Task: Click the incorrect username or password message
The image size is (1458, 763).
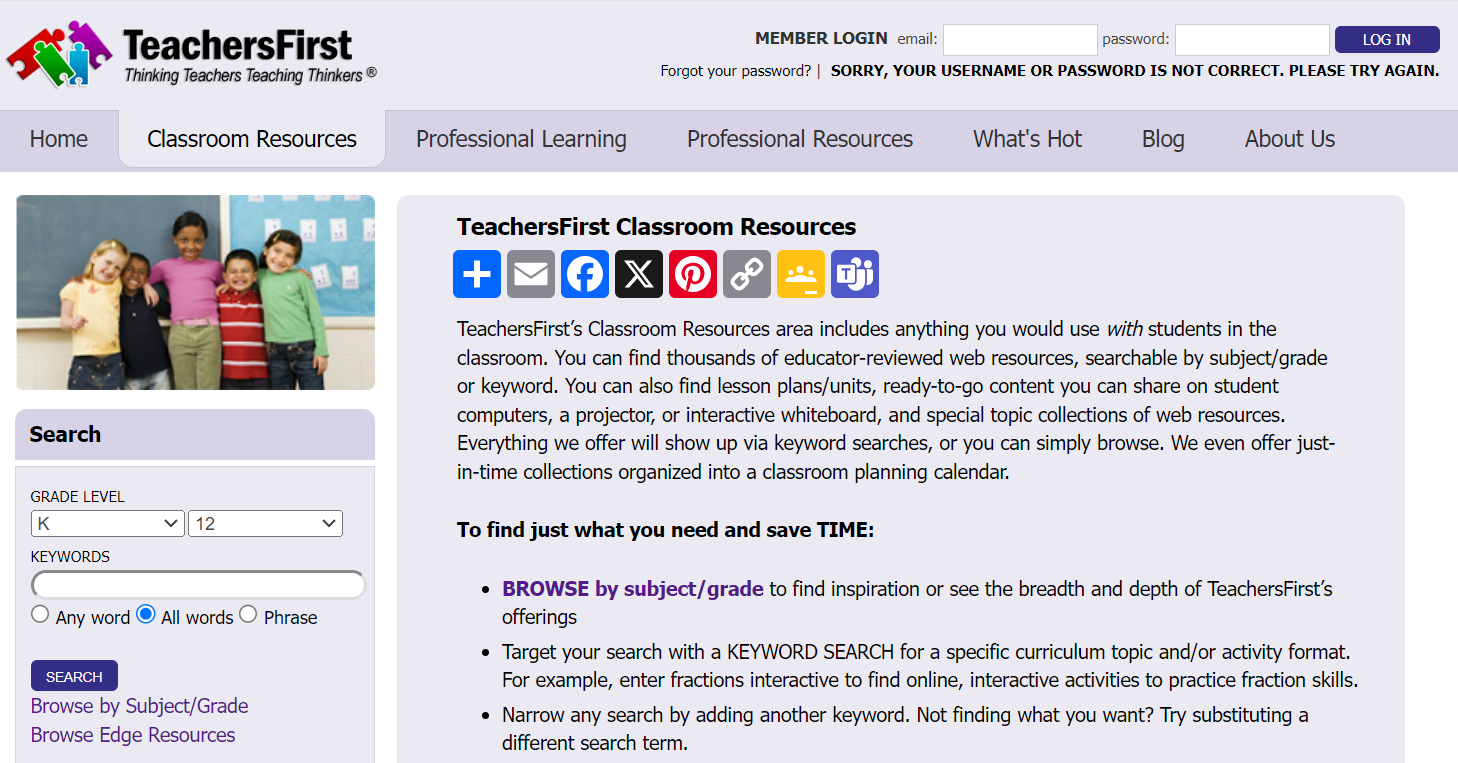Action: (1135, 71)
